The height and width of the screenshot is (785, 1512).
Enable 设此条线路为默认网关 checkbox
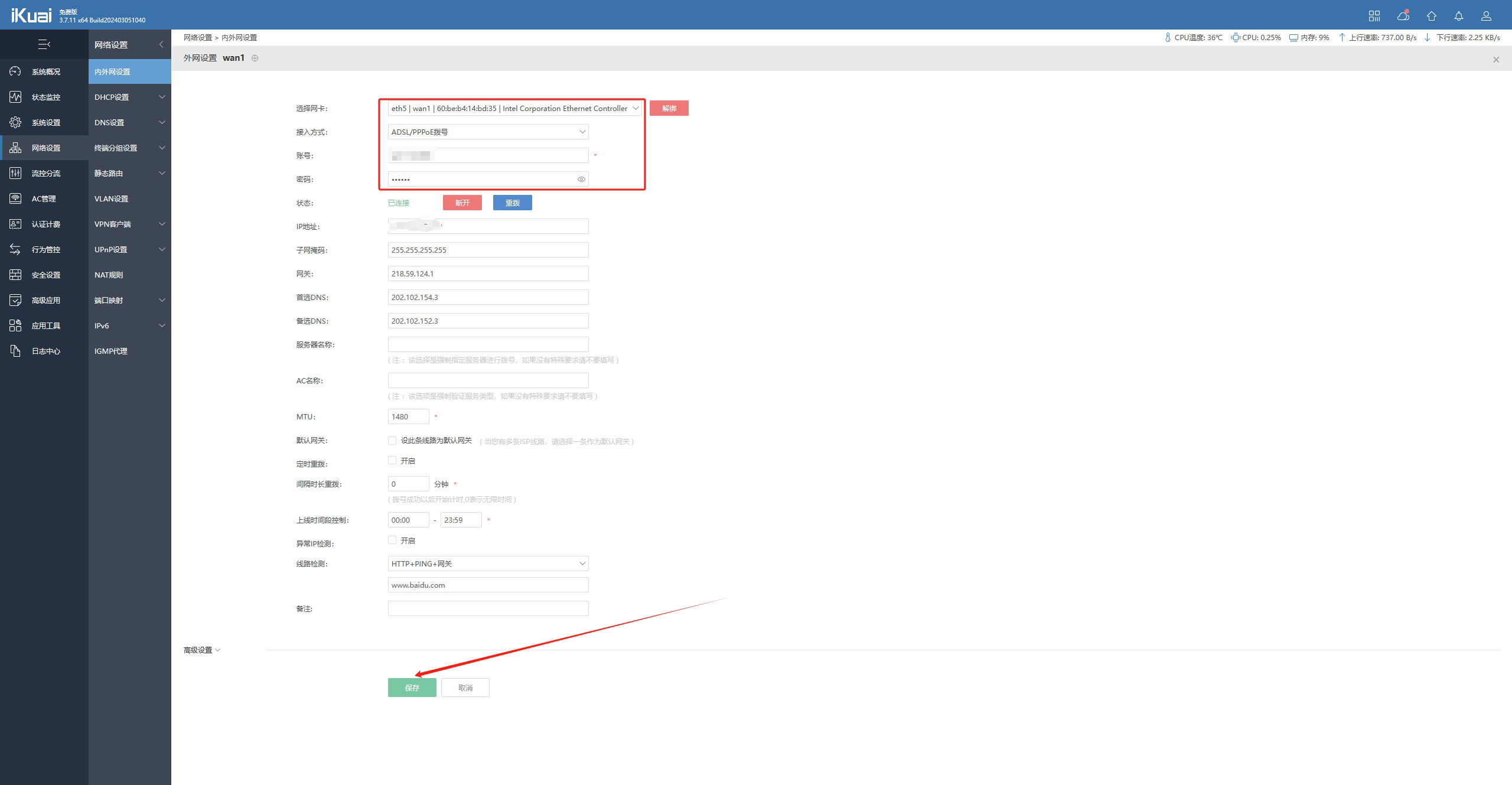[392, 441]
